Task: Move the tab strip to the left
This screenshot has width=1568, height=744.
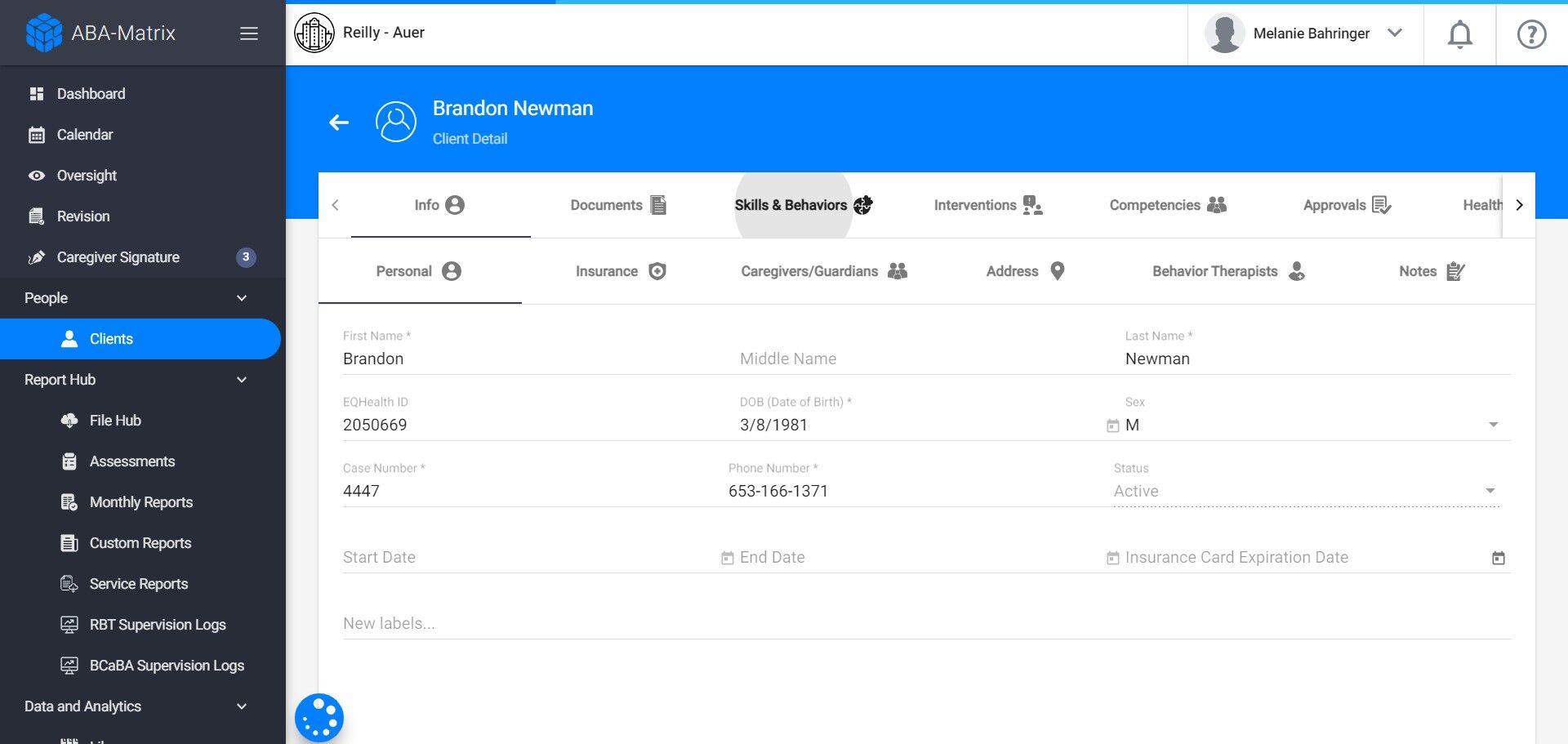Action: (x=335, y=205)
